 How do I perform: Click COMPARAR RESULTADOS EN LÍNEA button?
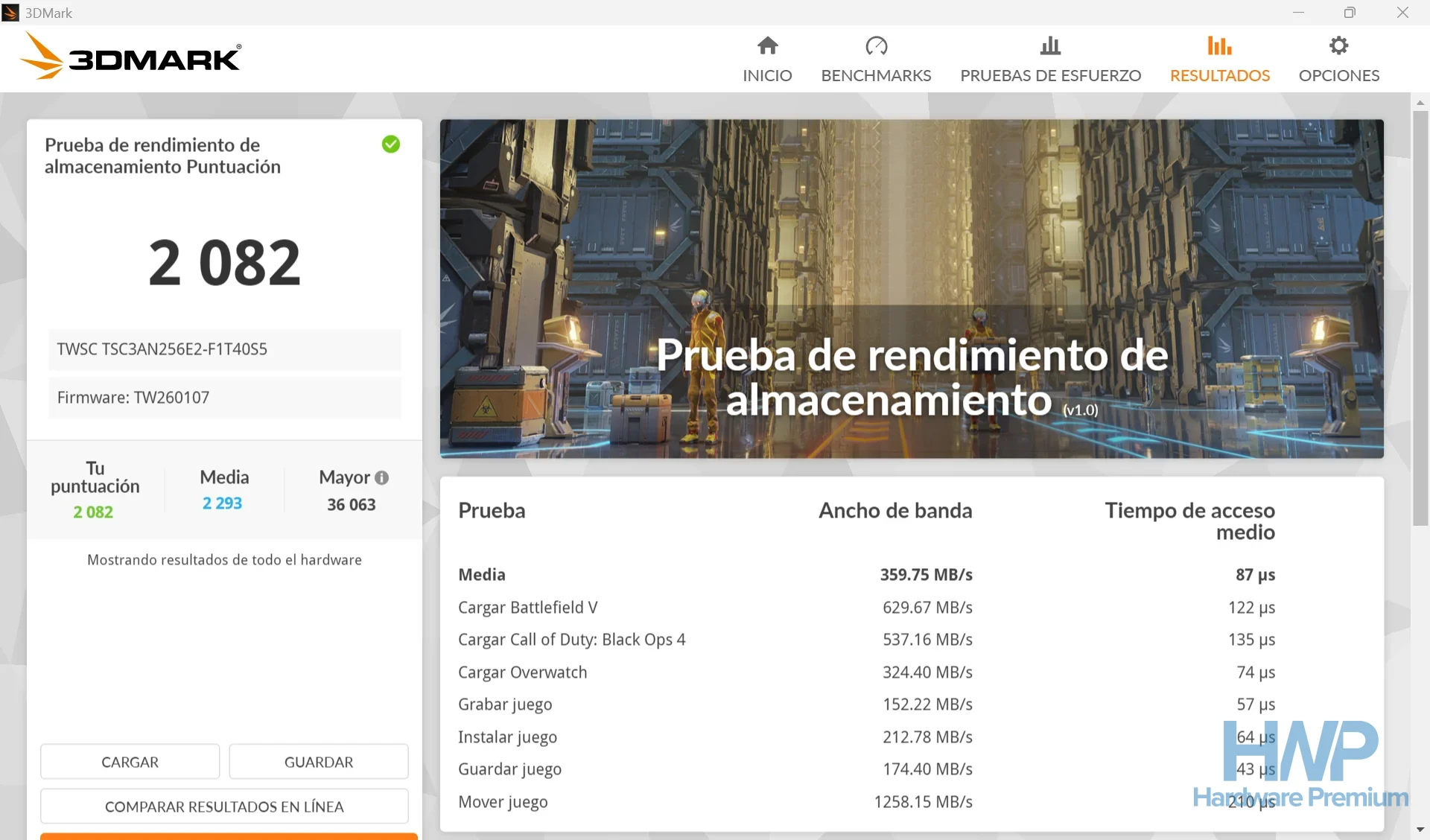[224, 806]
